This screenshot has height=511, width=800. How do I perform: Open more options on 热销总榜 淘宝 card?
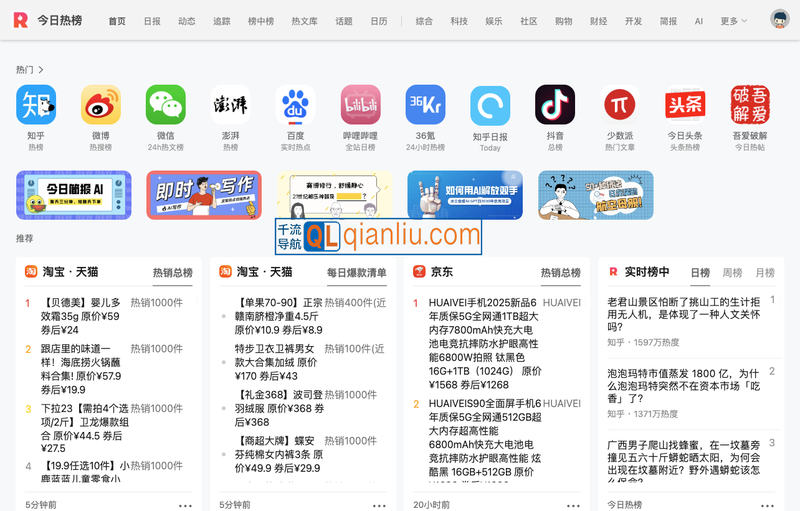(x=185, y=505)
